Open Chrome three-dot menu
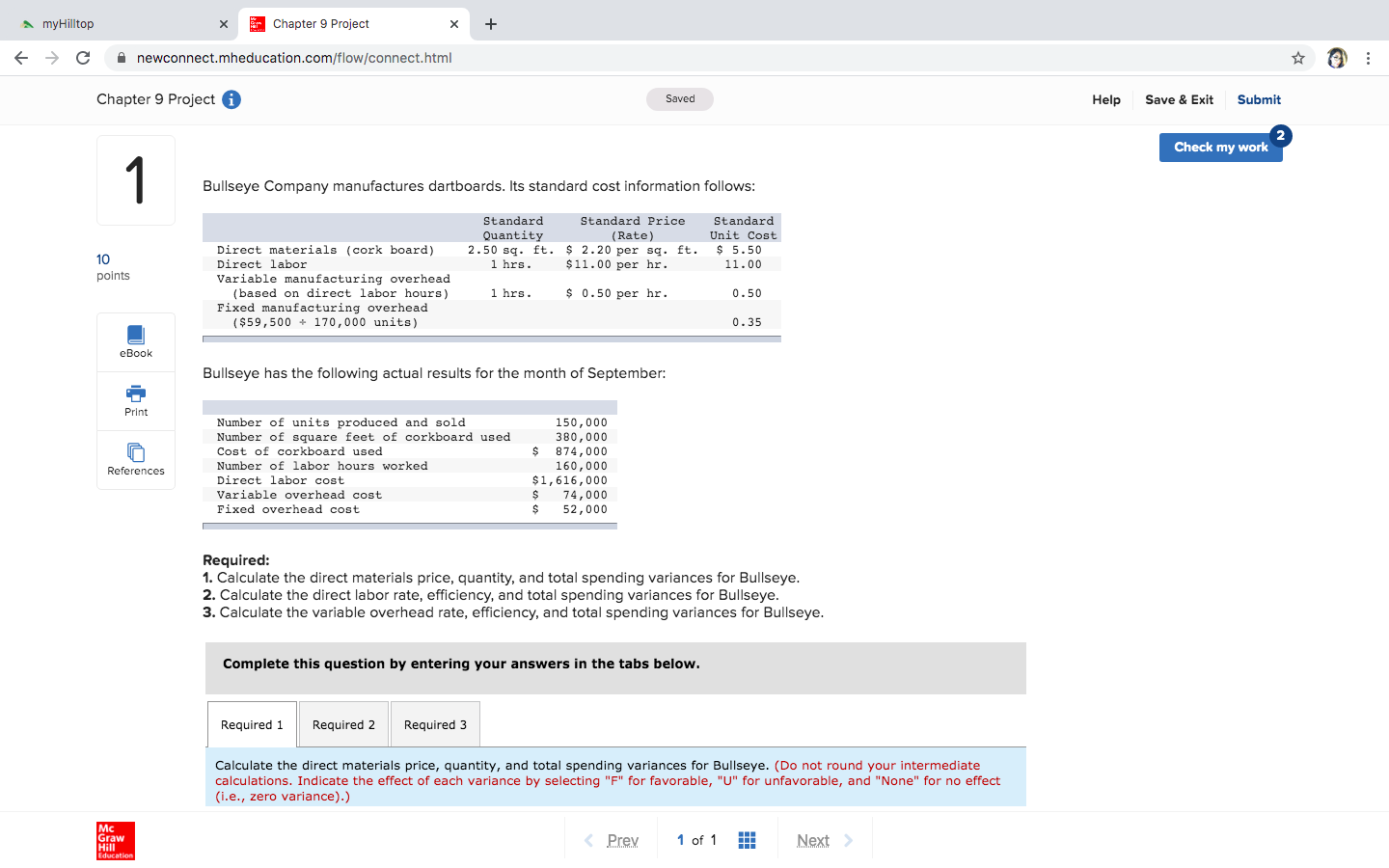Viewport: 1389px width, 868px height. pos(1368,58)
